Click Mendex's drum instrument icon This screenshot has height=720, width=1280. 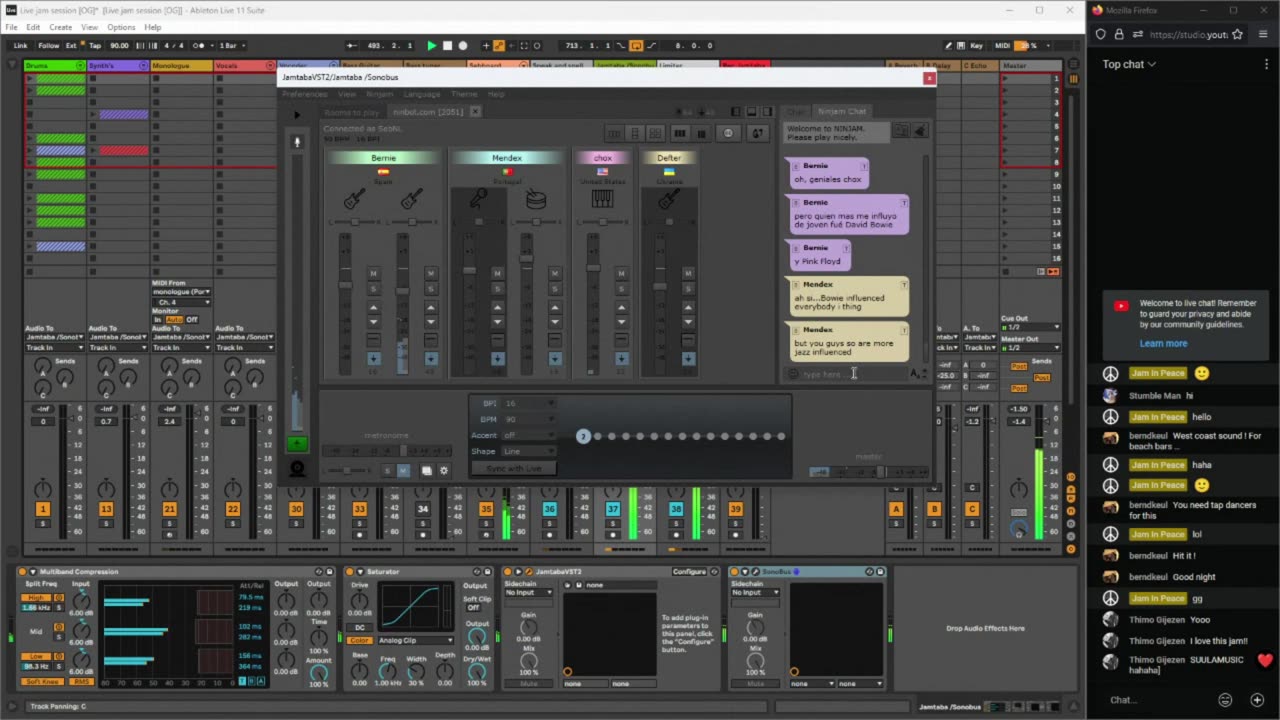point(536,199)
